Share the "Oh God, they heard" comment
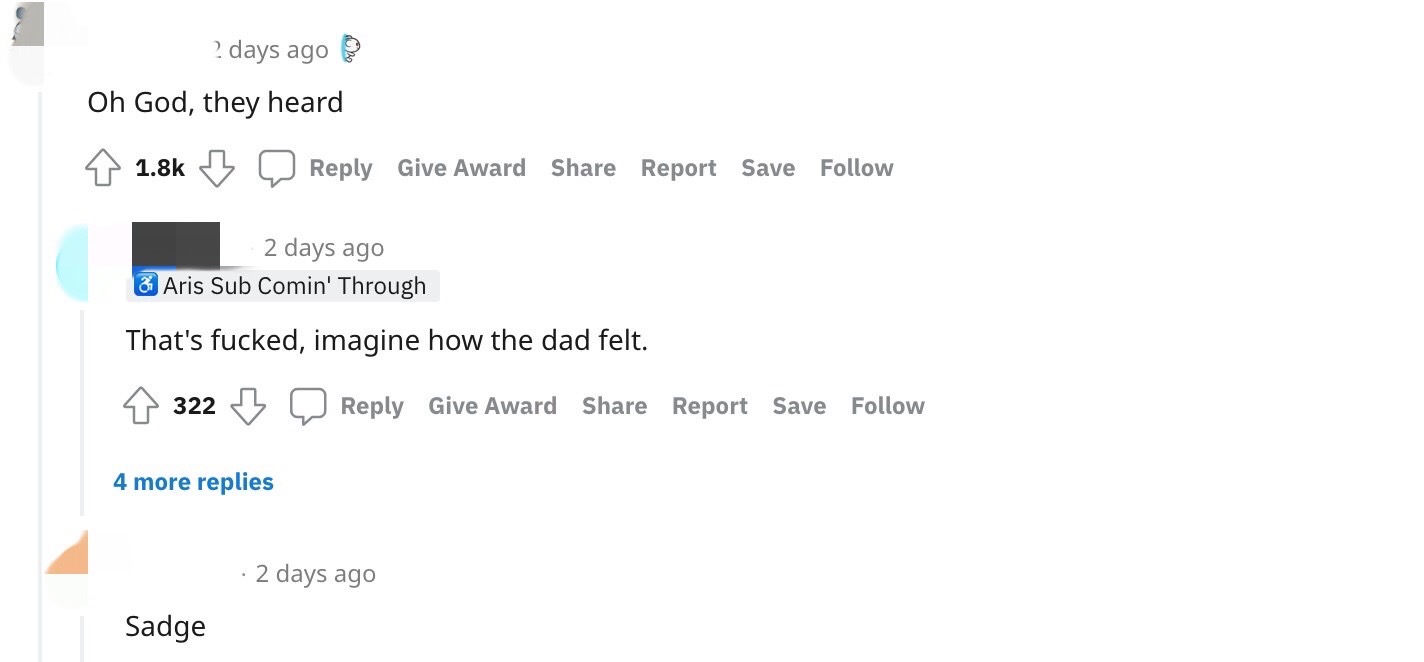This screenshot has width=1424, height=662. (583, 168)
